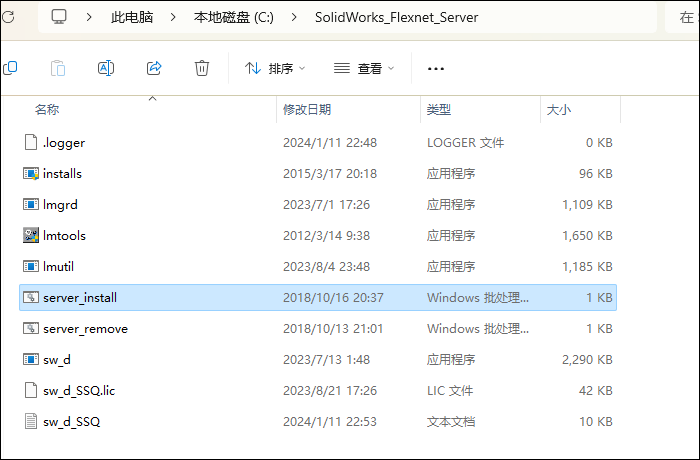
Task: Sort by the 修改日期 column header
Action: (x=307, y=109)
